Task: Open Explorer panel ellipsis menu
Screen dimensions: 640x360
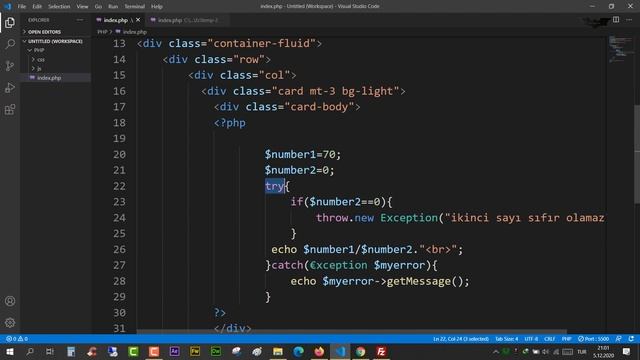Action: pos(80,20)
